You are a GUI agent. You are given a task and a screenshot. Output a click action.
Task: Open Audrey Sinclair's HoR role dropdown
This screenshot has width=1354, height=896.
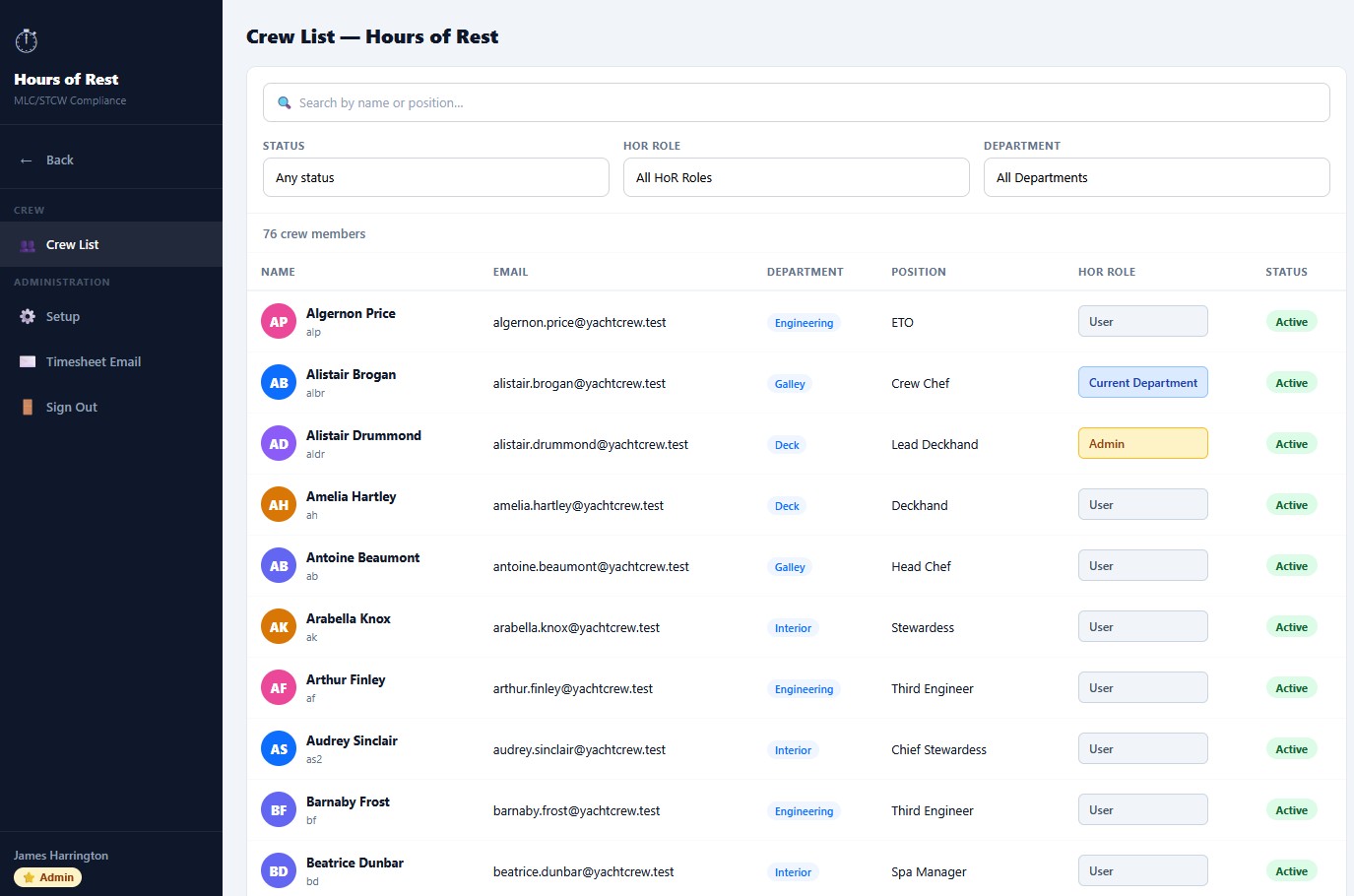(1143, 749)
